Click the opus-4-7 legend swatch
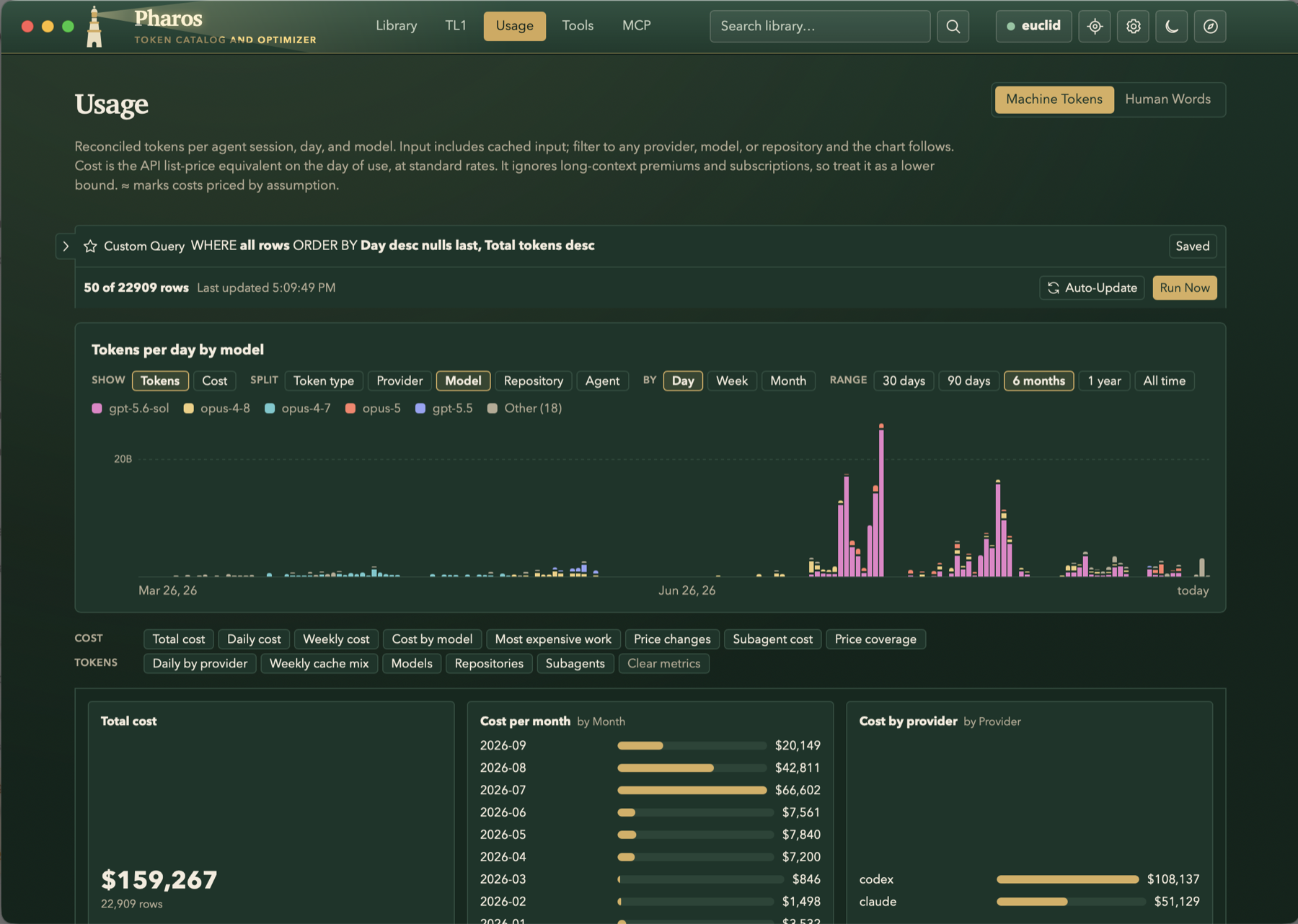Image resolution: width=1298 pixels, height=924 pixels. (270, 409)
